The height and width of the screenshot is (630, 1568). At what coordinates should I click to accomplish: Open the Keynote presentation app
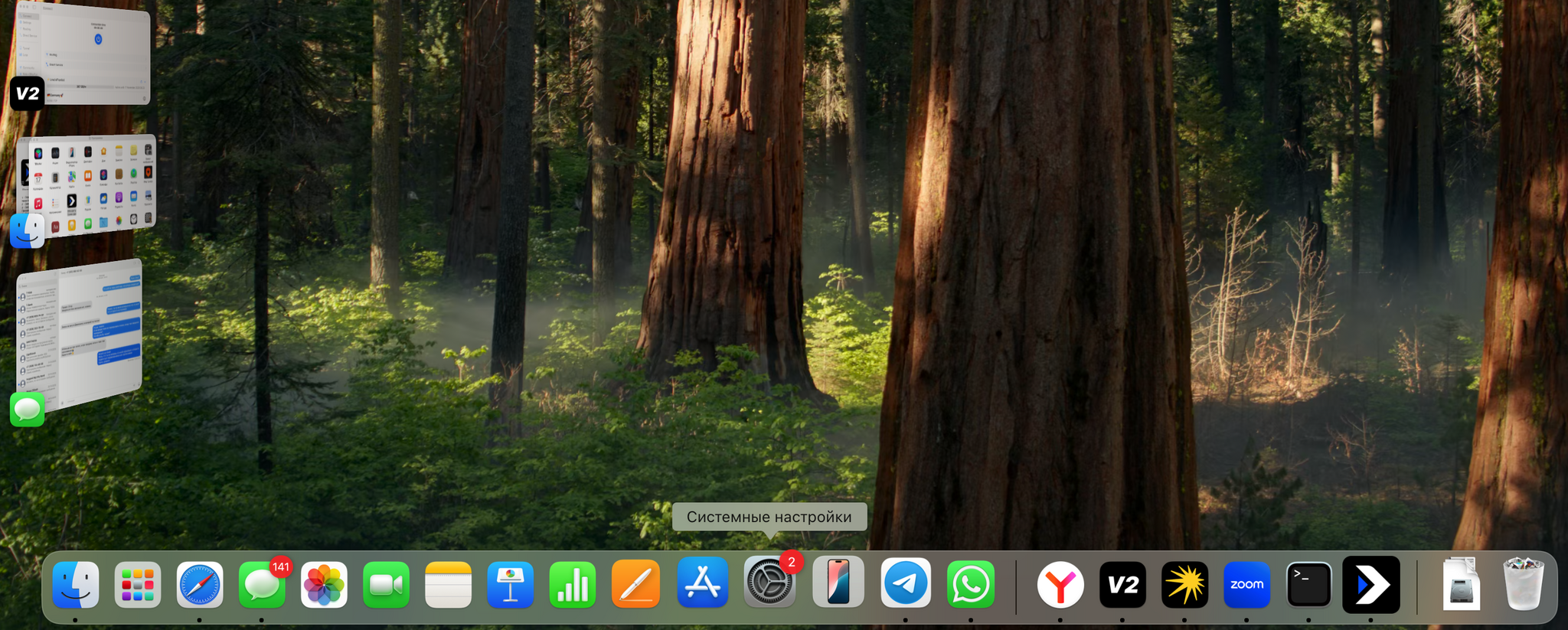pyautogui.click(x=510, y=585)
